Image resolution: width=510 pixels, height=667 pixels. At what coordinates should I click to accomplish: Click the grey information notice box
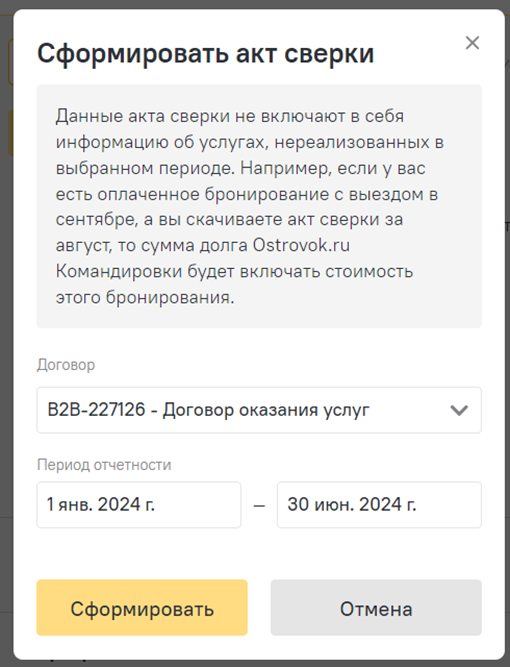[259, 206]
